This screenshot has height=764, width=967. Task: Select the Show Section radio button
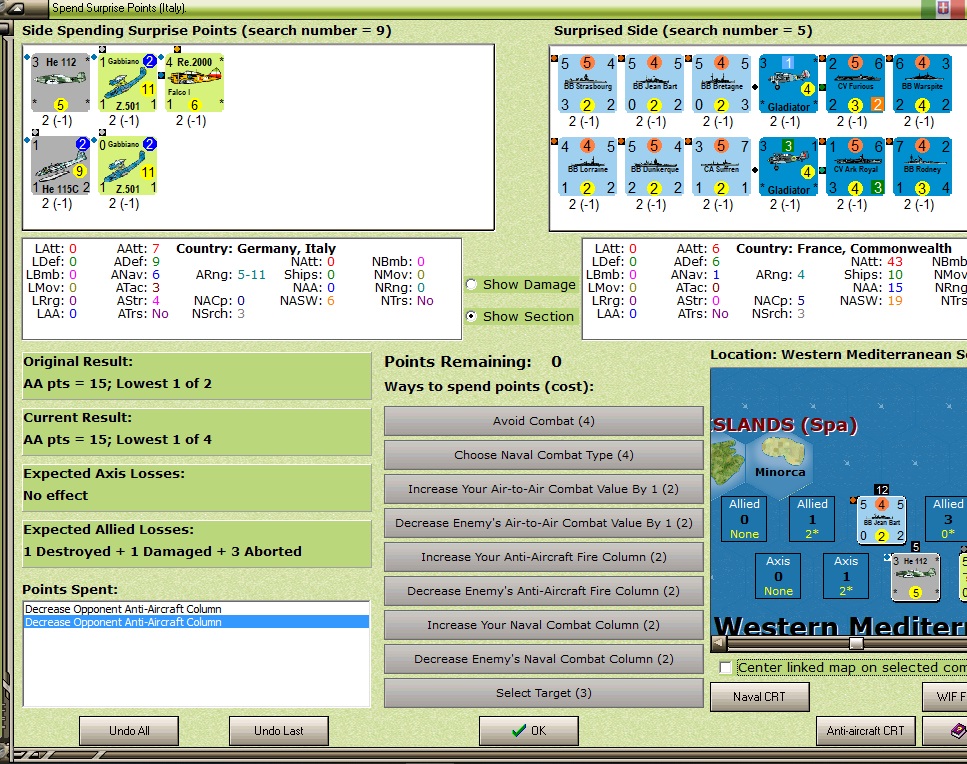[x=472, y=316]
